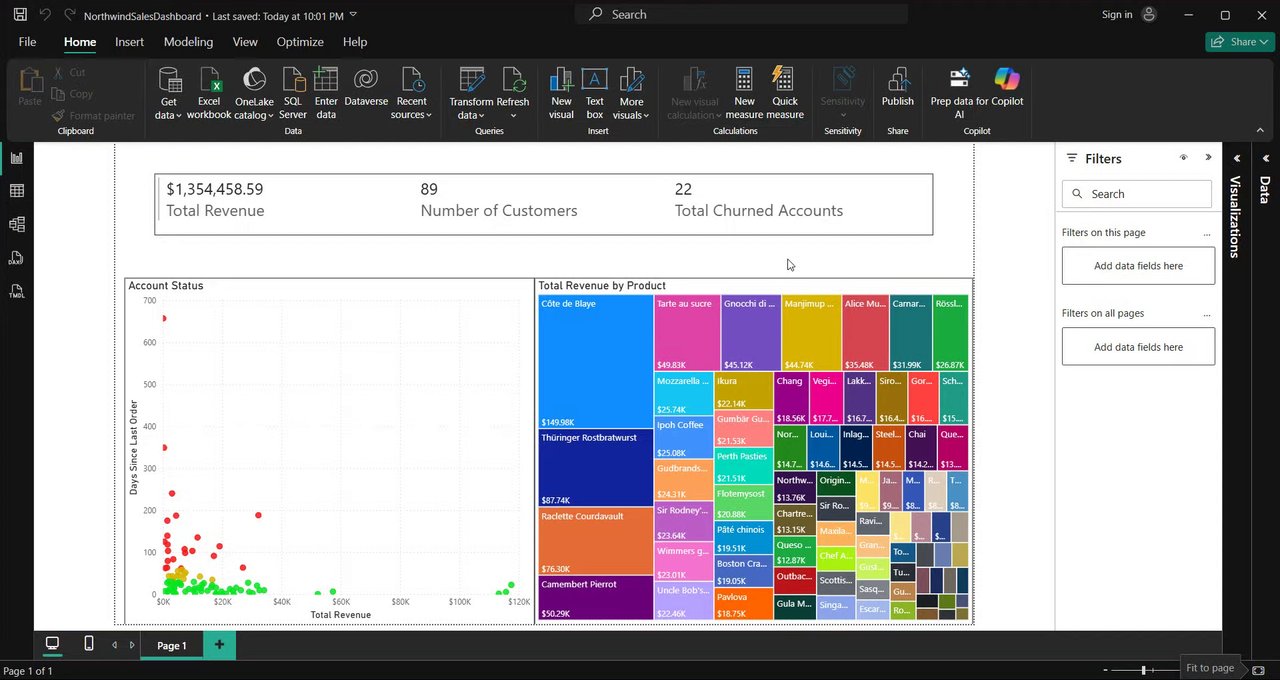Screen dimensions: 1280x680
Task: Expand the Visualizations pane
Action: pos(1236,158)
